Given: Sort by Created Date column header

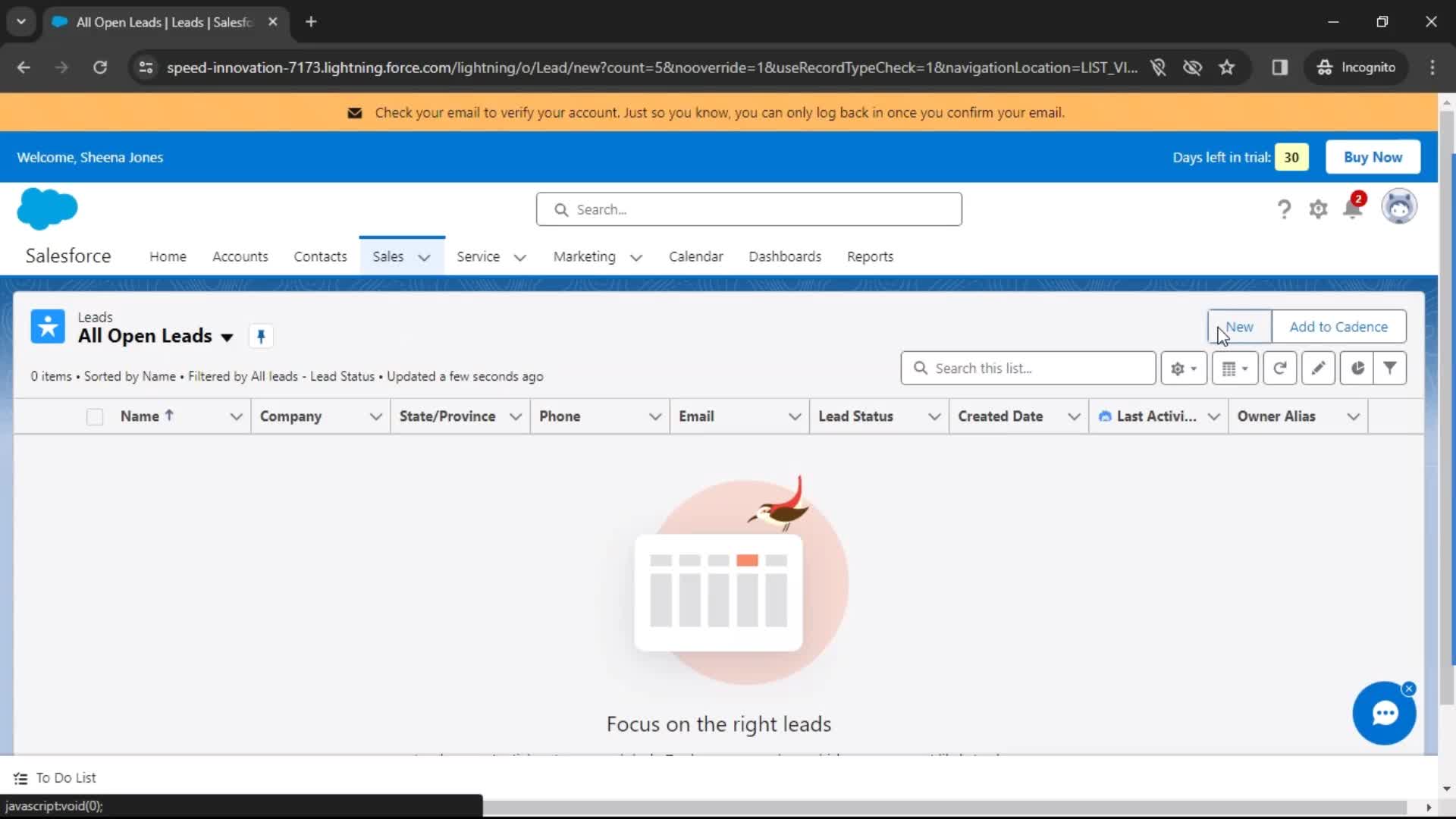Looking at the screenshot, I should tap(1000, 416).
